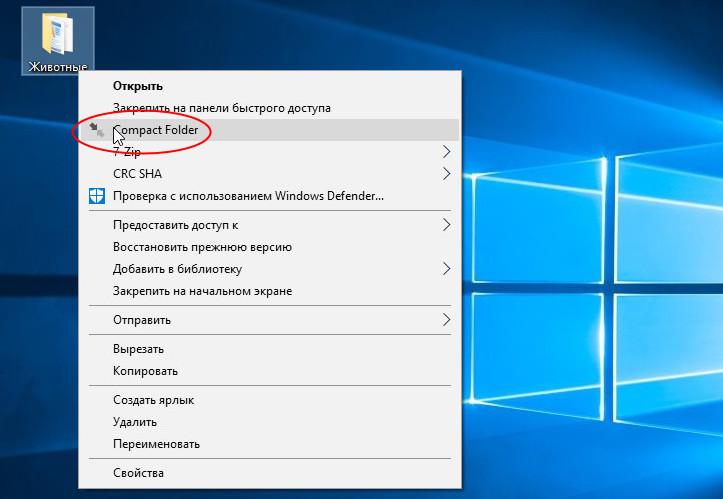Choose Вырезать from the menu
This screenshot has width=723, height=499.
pos(270,349)
